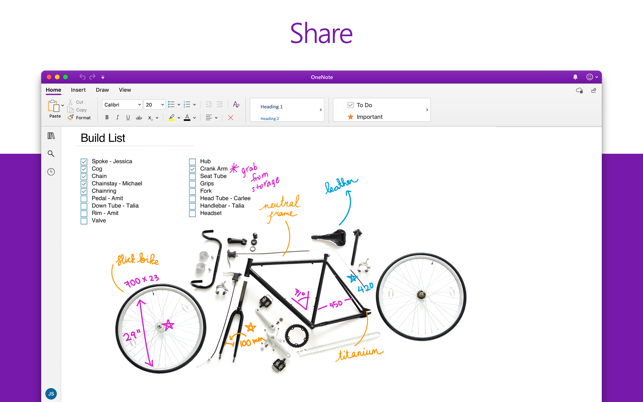Select the bicycle parts image
Image resolution: width=643 pixels, height=402 pixels.
pyautogui.click(x=290, y=302)
